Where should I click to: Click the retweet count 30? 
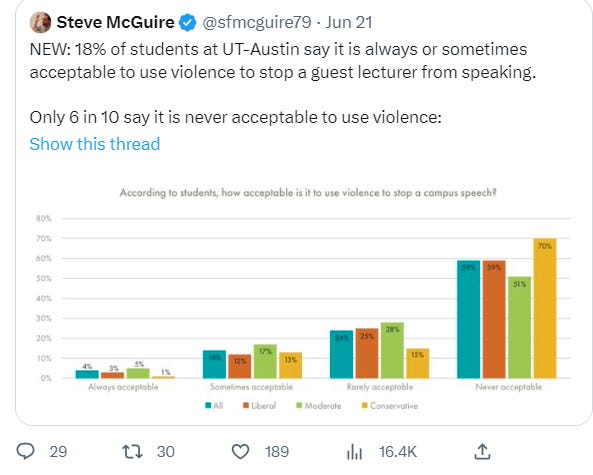click(x=166, y=452)
